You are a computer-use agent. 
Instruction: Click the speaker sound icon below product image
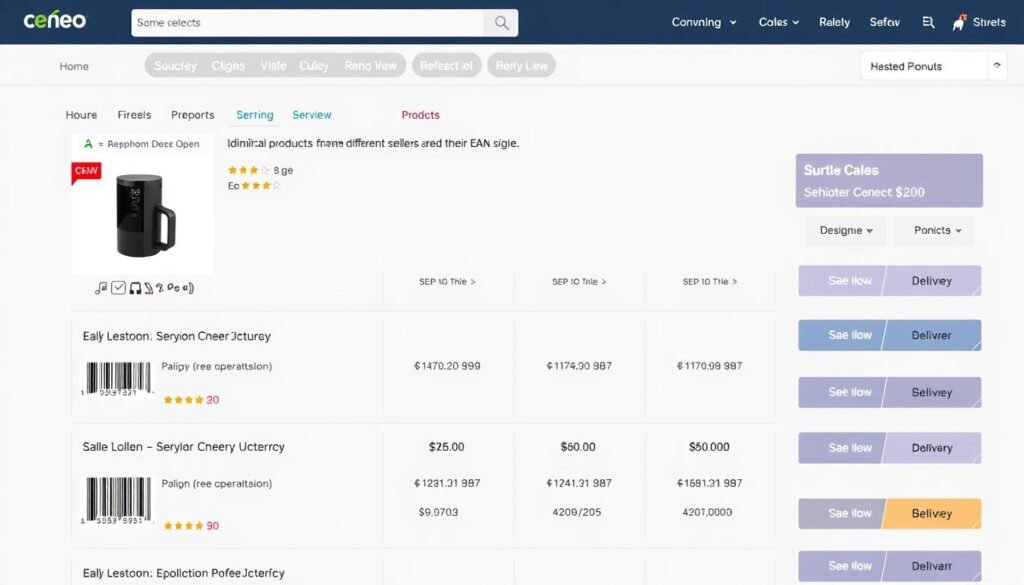pyautogui.click(x=188, y=288)
